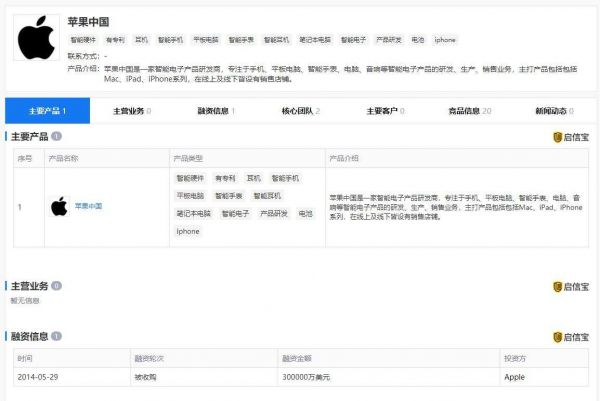600x401 pixels.
Task: Switch to the 竞品信息 tab
Action: click(x=469, y=110)
